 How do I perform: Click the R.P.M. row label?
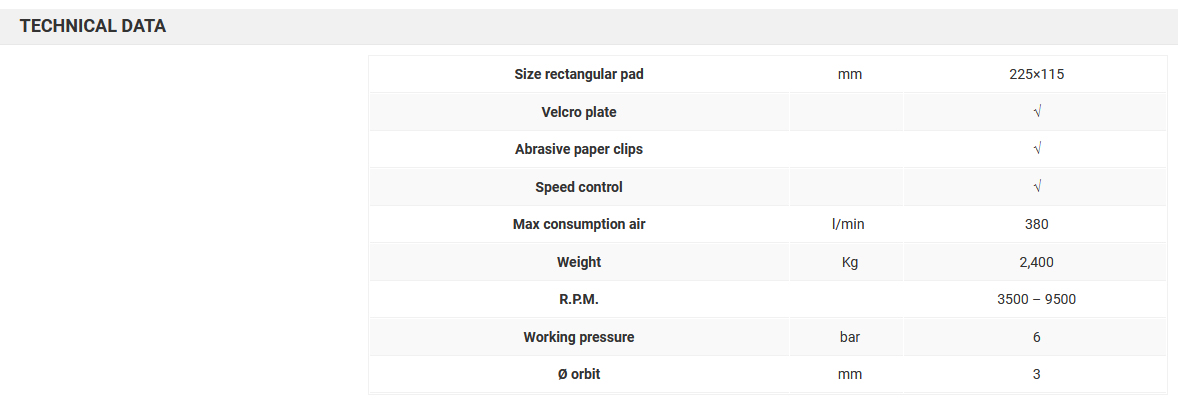(579, 299)
